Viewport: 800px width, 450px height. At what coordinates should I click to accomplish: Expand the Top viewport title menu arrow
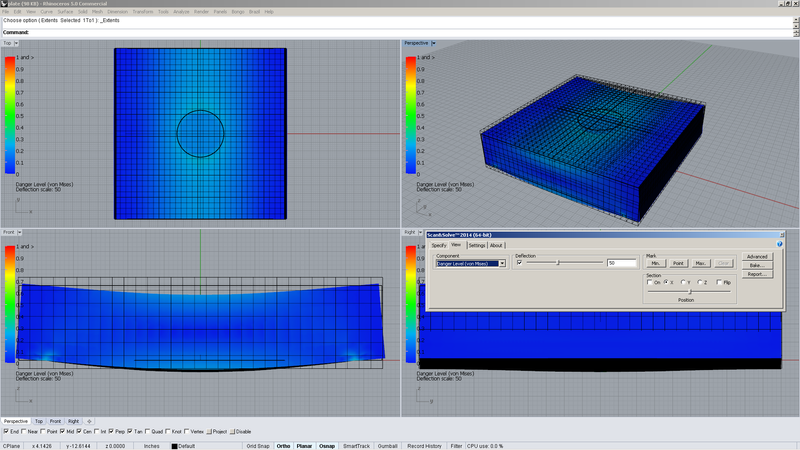[x=19, y=43]
